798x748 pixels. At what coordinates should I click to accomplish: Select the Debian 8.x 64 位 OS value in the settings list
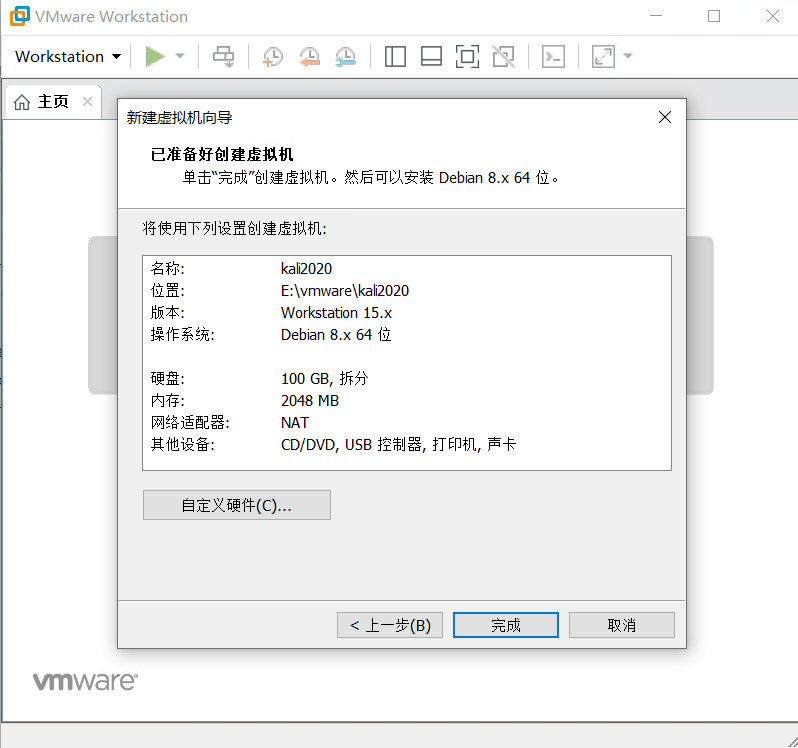336,334
